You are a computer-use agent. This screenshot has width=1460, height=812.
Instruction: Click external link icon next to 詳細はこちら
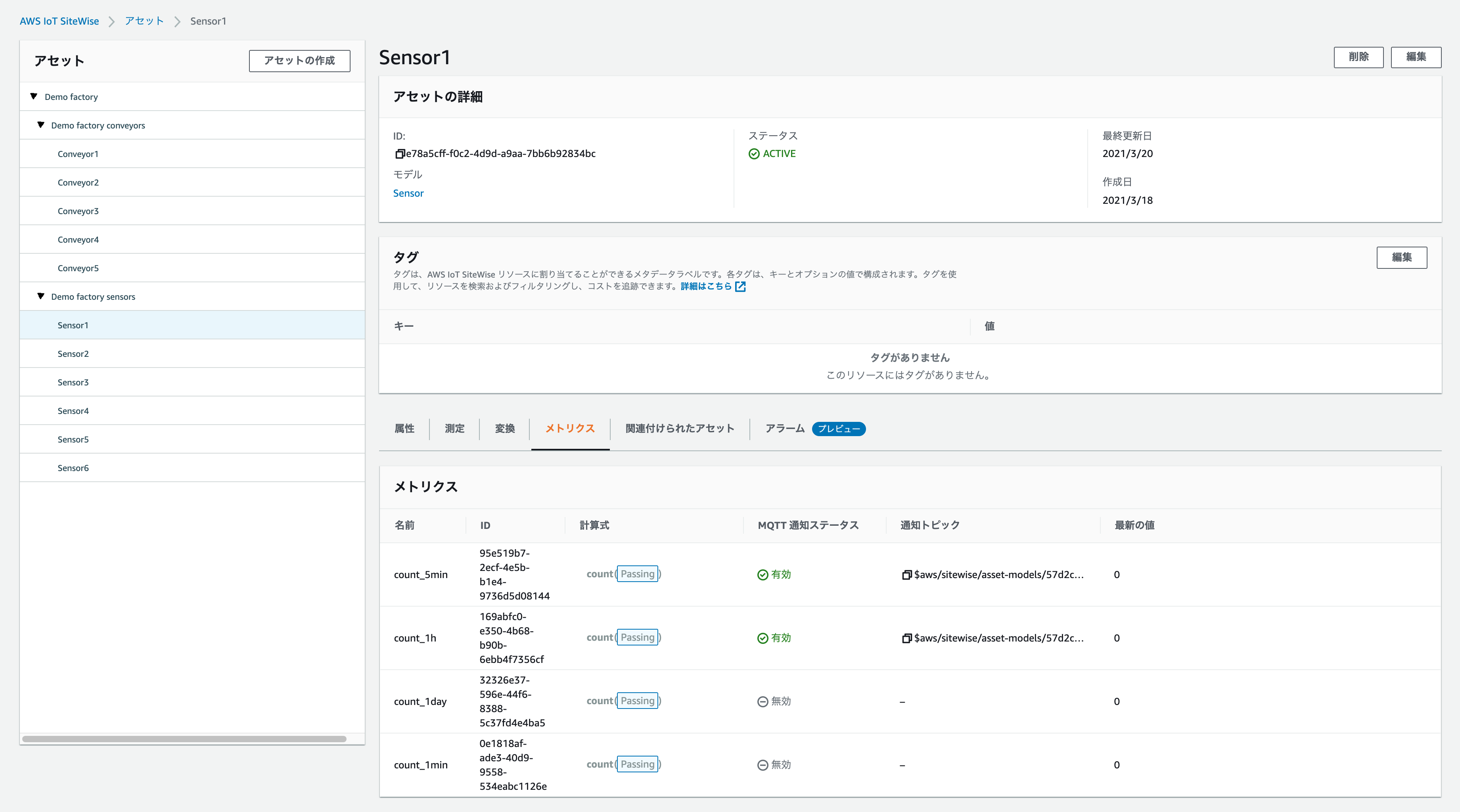click(740, 287)
